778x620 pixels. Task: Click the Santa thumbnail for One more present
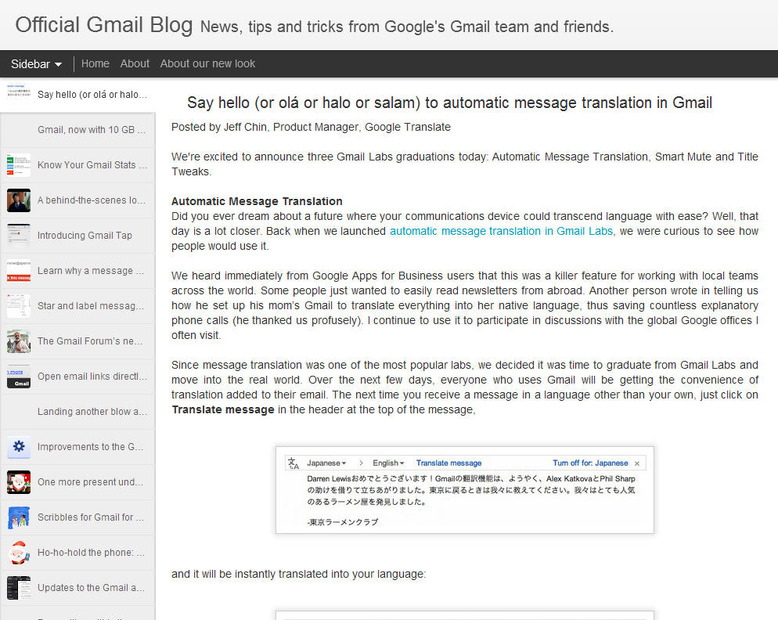tap(19, 482)
